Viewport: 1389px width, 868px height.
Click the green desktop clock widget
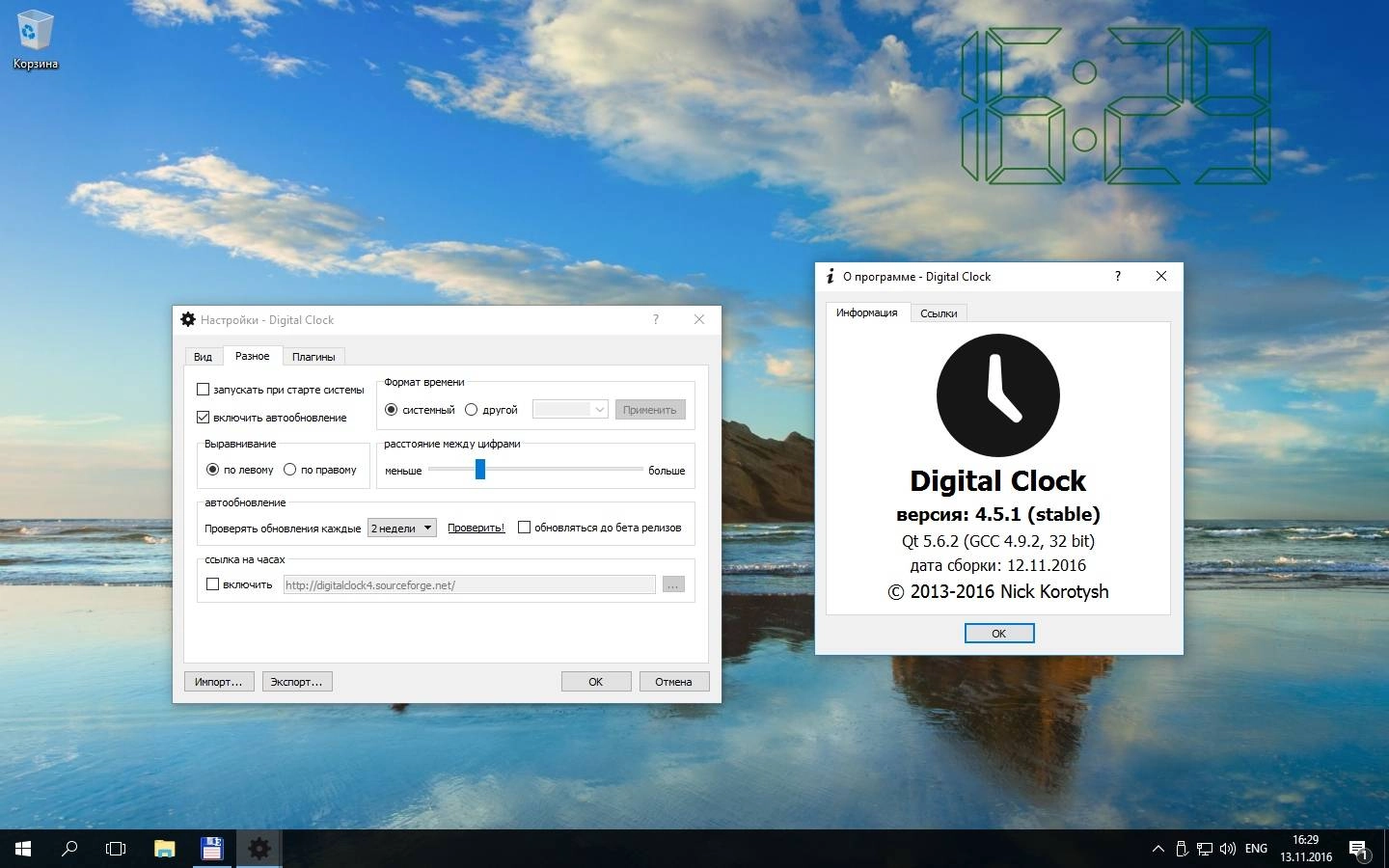[1116, 106]
